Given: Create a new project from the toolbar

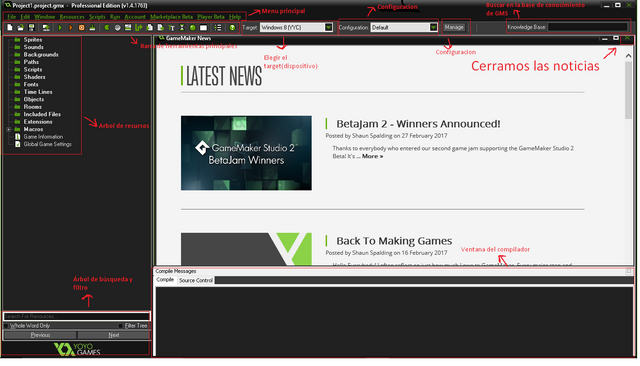Looking at the screenshot, I should click(x=9, y=28).
